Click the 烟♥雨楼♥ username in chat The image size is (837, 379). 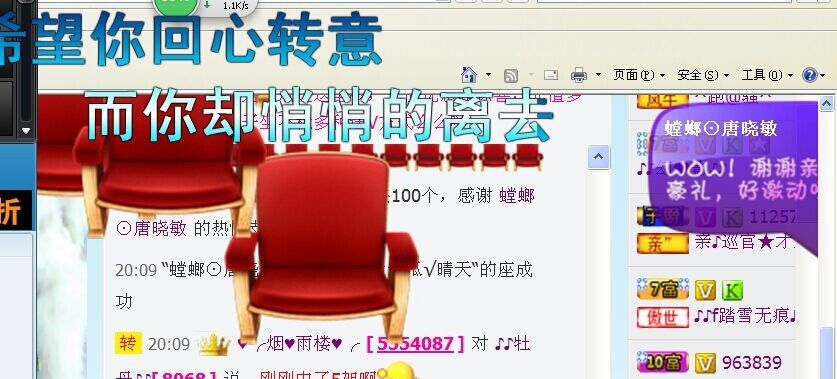304,344
